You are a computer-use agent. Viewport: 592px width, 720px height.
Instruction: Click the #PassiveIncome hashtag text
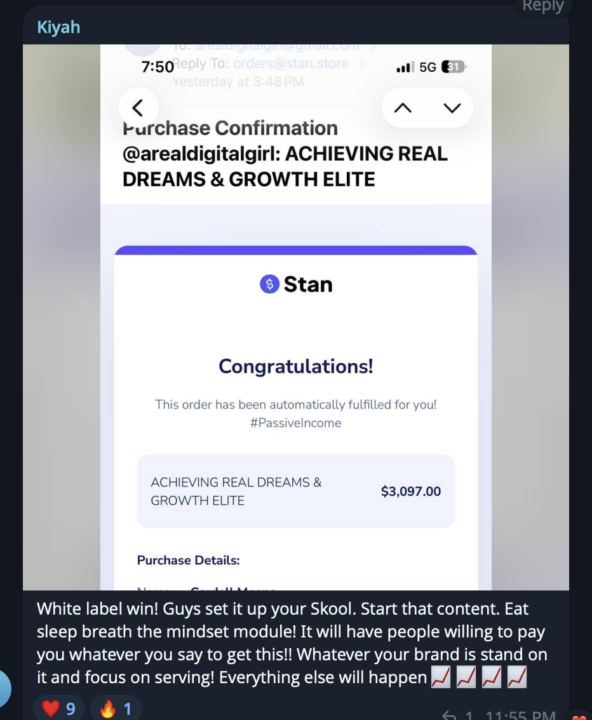click(296, 423)
